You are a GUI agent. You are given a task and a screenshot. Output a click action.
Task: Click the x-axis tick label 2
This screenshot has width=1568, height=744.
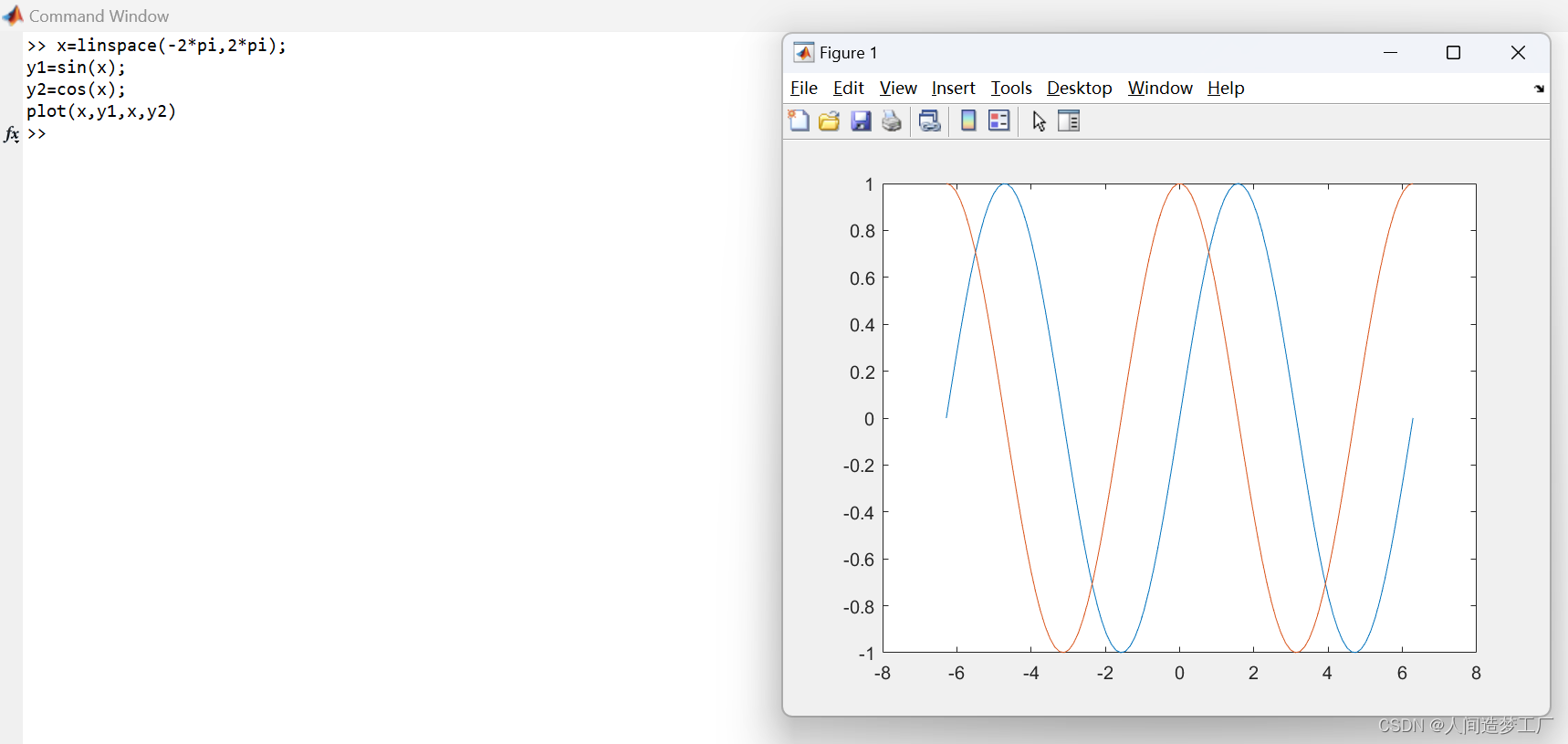coord(1253,673)
